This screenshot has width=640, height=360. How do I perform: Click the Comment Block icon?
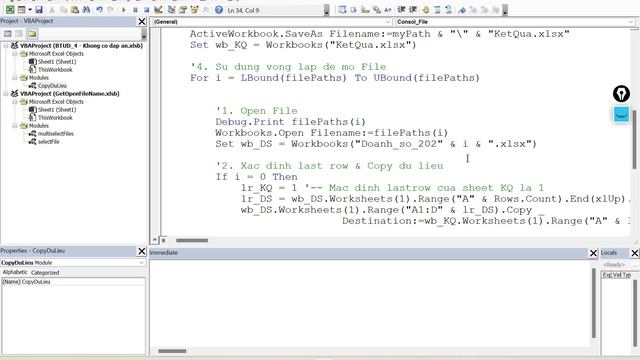pos(437,10)
